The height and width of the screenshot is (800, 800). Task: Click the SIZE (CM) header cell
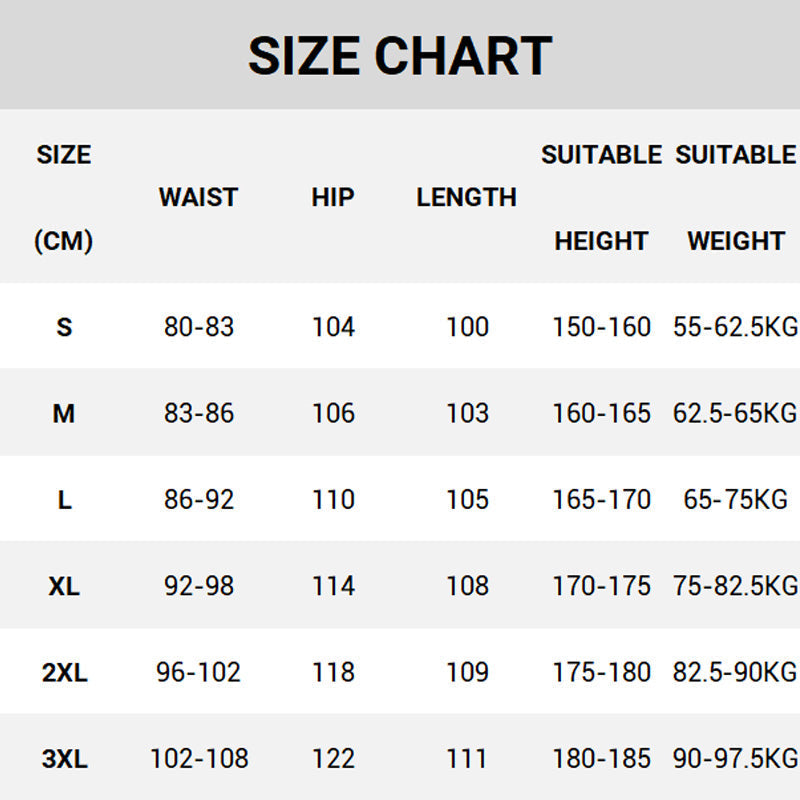tap(64, 197)
